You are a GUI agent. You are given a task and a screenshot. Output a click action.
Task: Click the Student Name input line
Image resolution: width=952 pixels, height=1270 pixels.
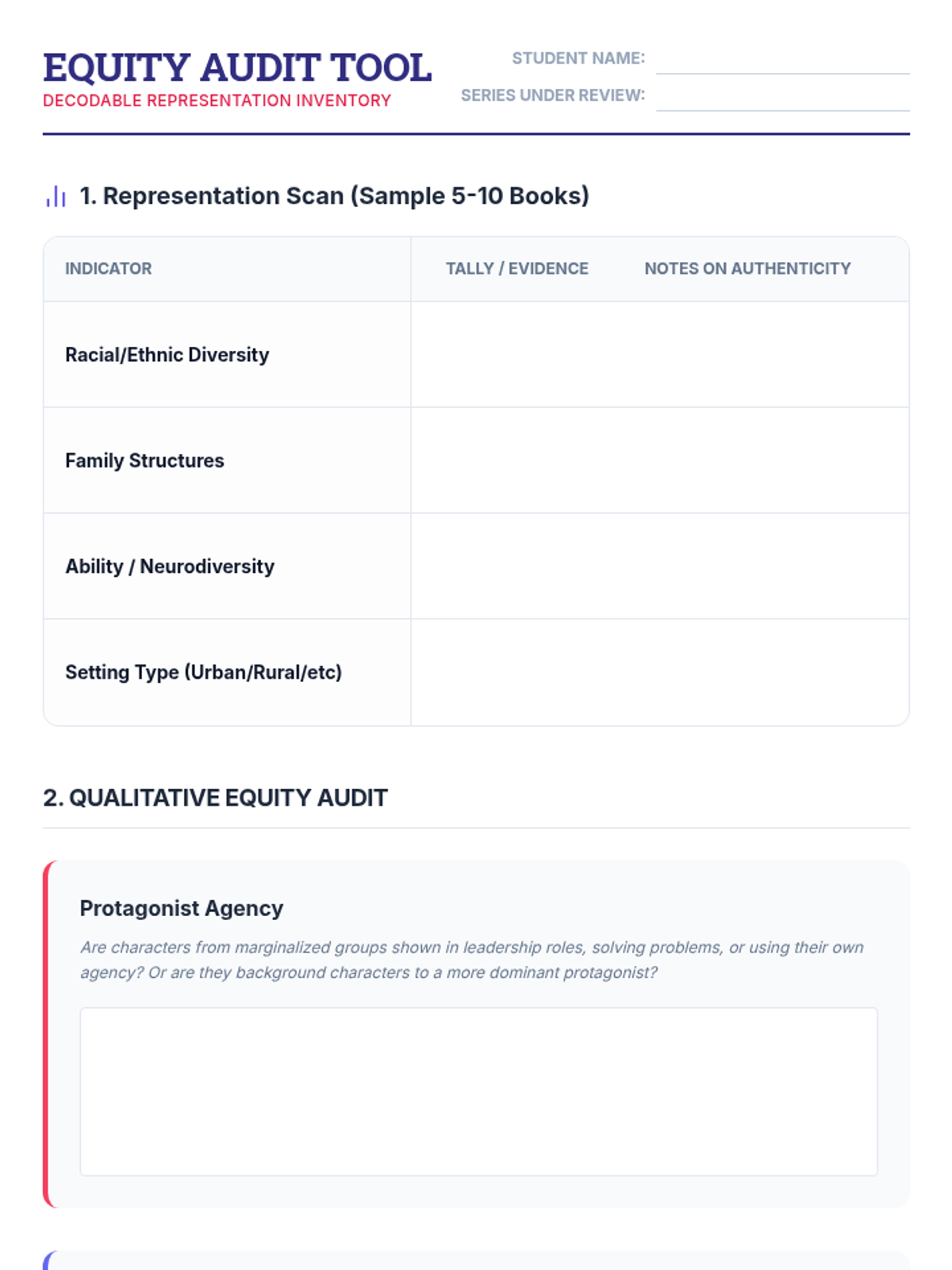(x=782, y=60)
